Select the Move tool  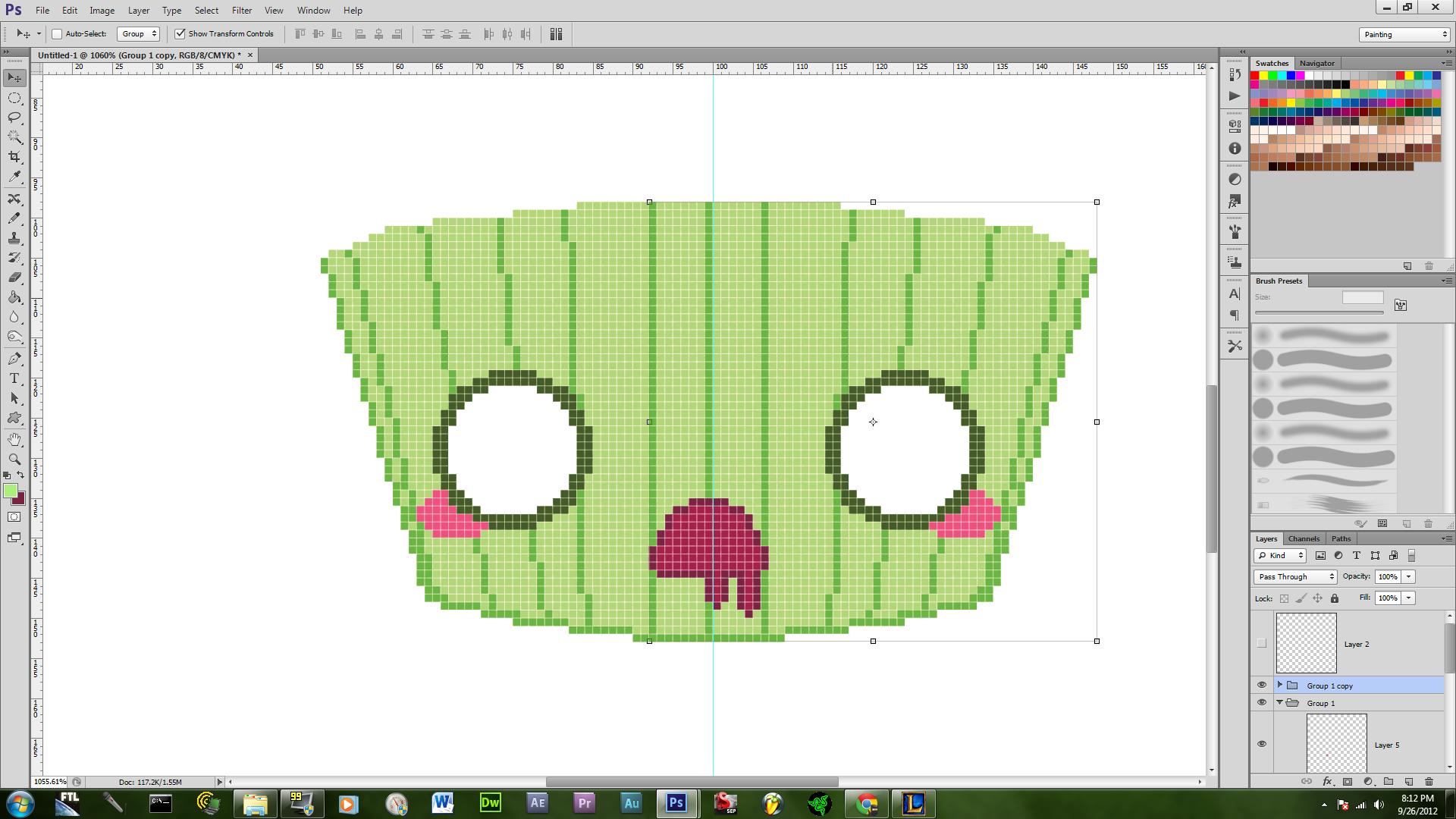pyautogui.click(x=14, y=78)
